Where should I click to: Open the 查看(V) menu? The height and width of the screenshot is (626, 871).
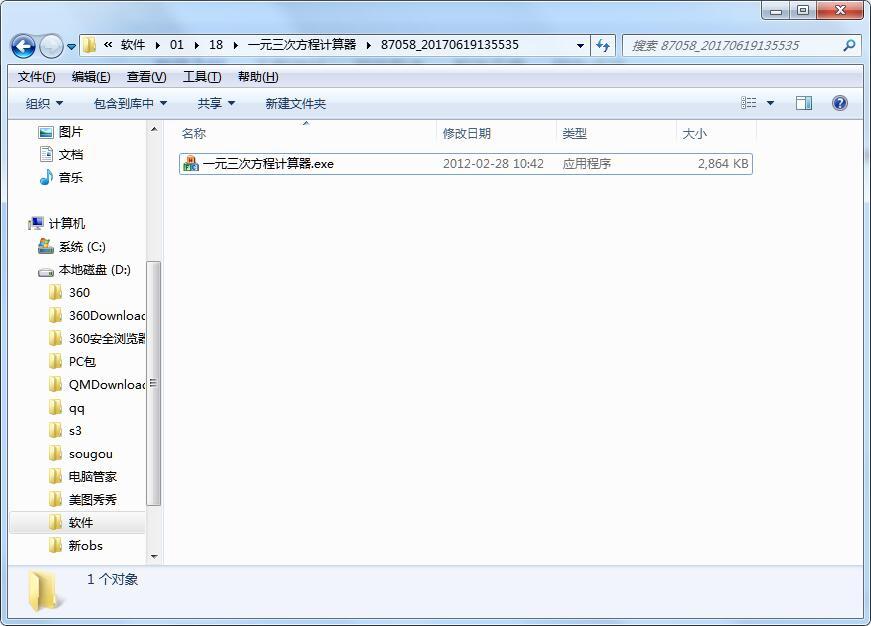(146, 77)
